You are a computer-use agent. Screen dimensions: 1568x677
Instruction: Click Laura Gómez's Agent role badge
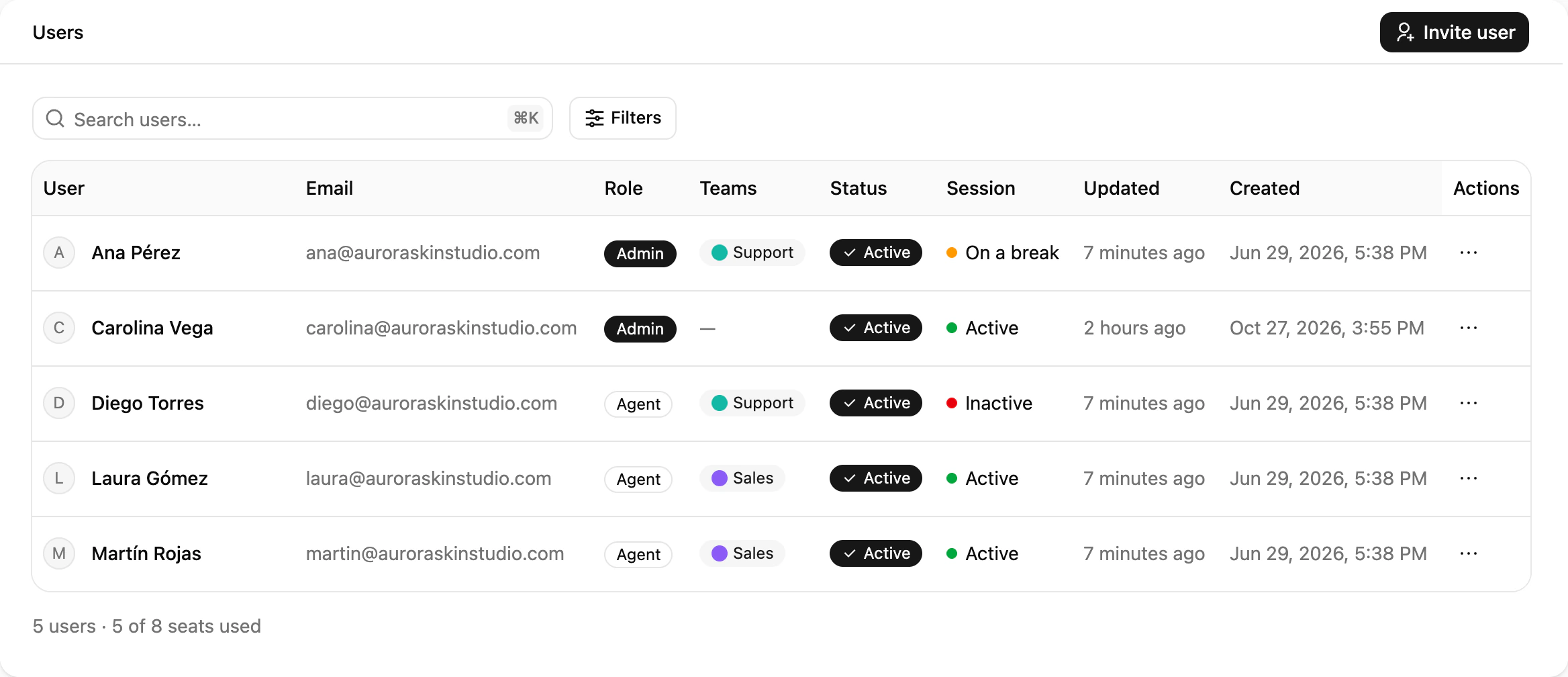pyautogui.click(x=638, y=480)
